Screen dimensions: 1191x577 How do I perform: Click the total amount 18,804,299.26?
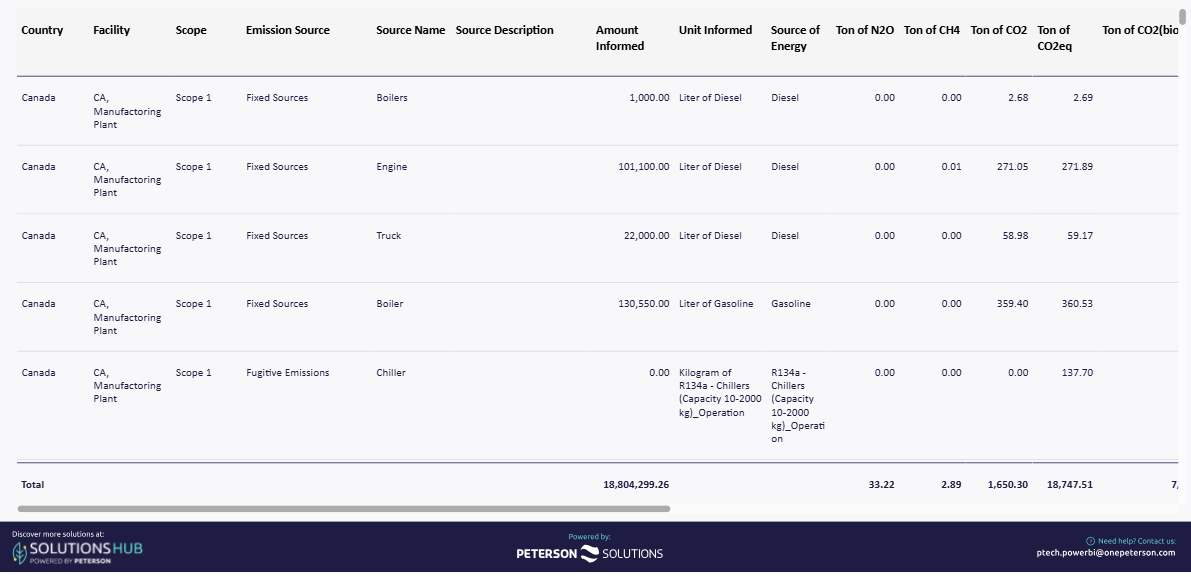click(636, 484)
